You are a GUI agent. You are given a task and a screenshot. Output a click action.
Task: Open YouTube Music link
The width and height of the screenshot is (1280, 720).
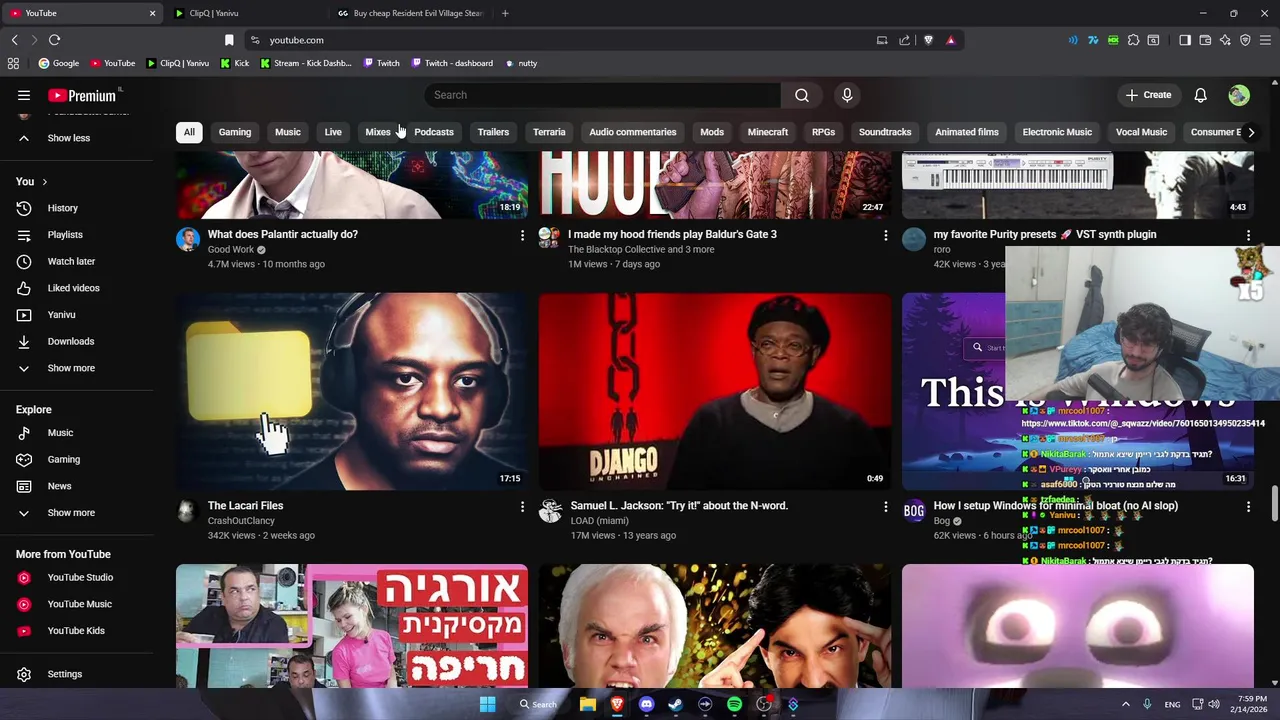77,604
